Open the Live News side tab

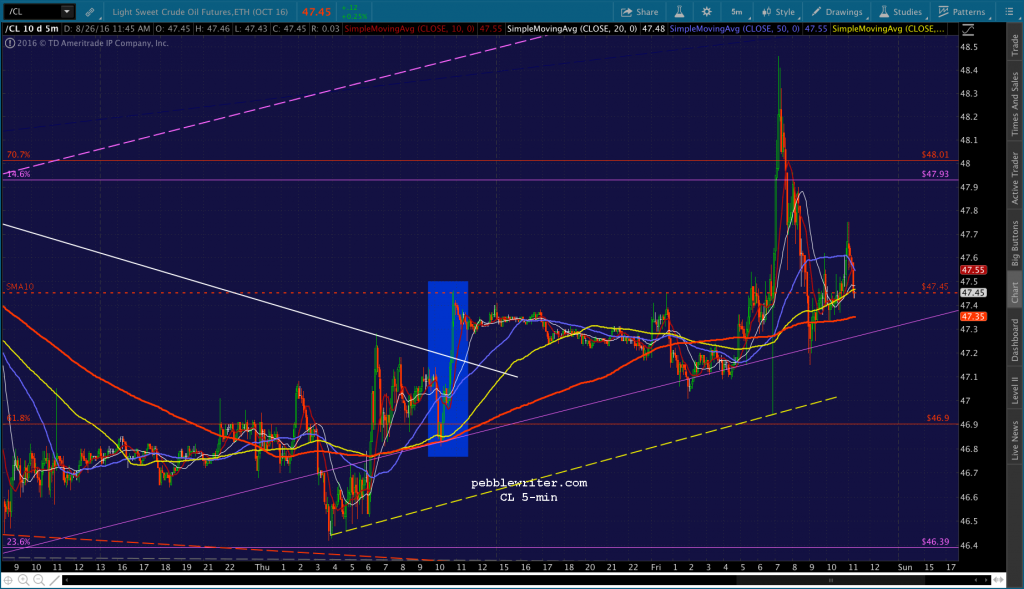point(1015,441)
